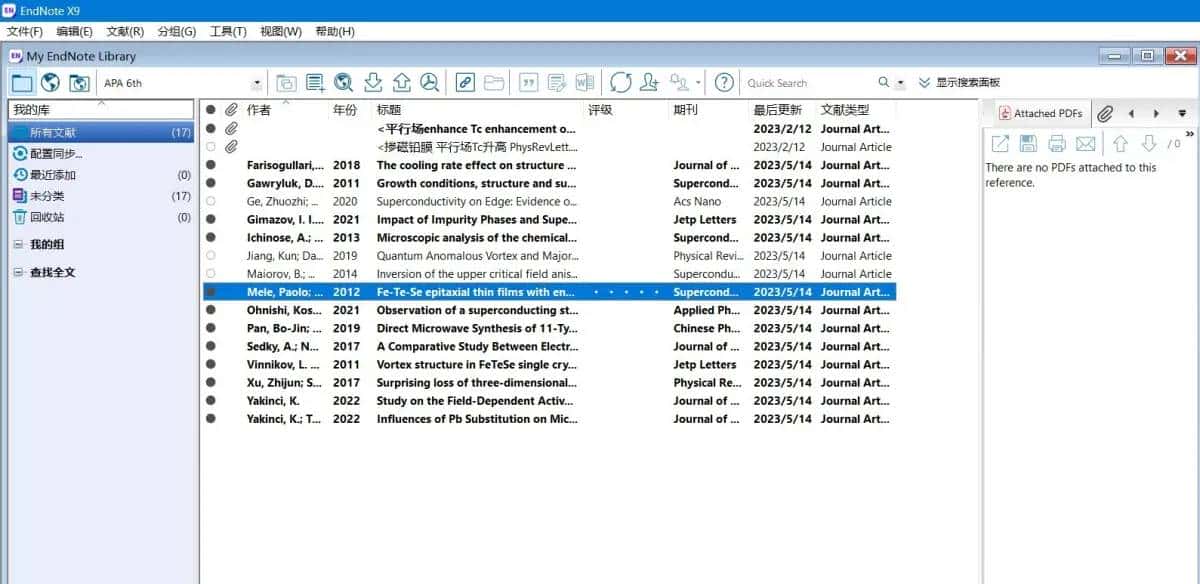Click paperclip column header icon

pos(231,110)
